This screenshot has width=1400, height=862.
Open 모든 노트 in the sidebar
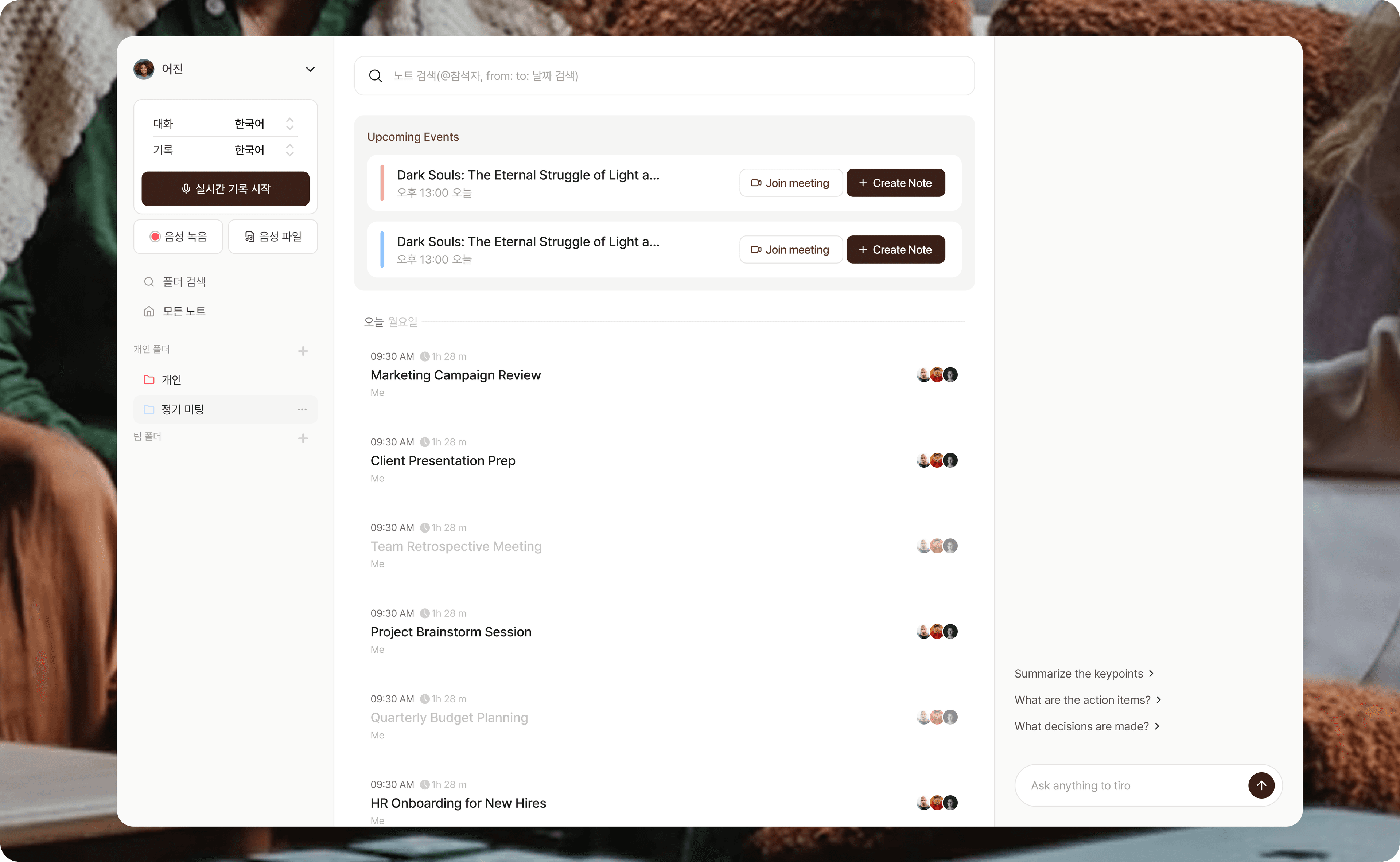[184, 311]
